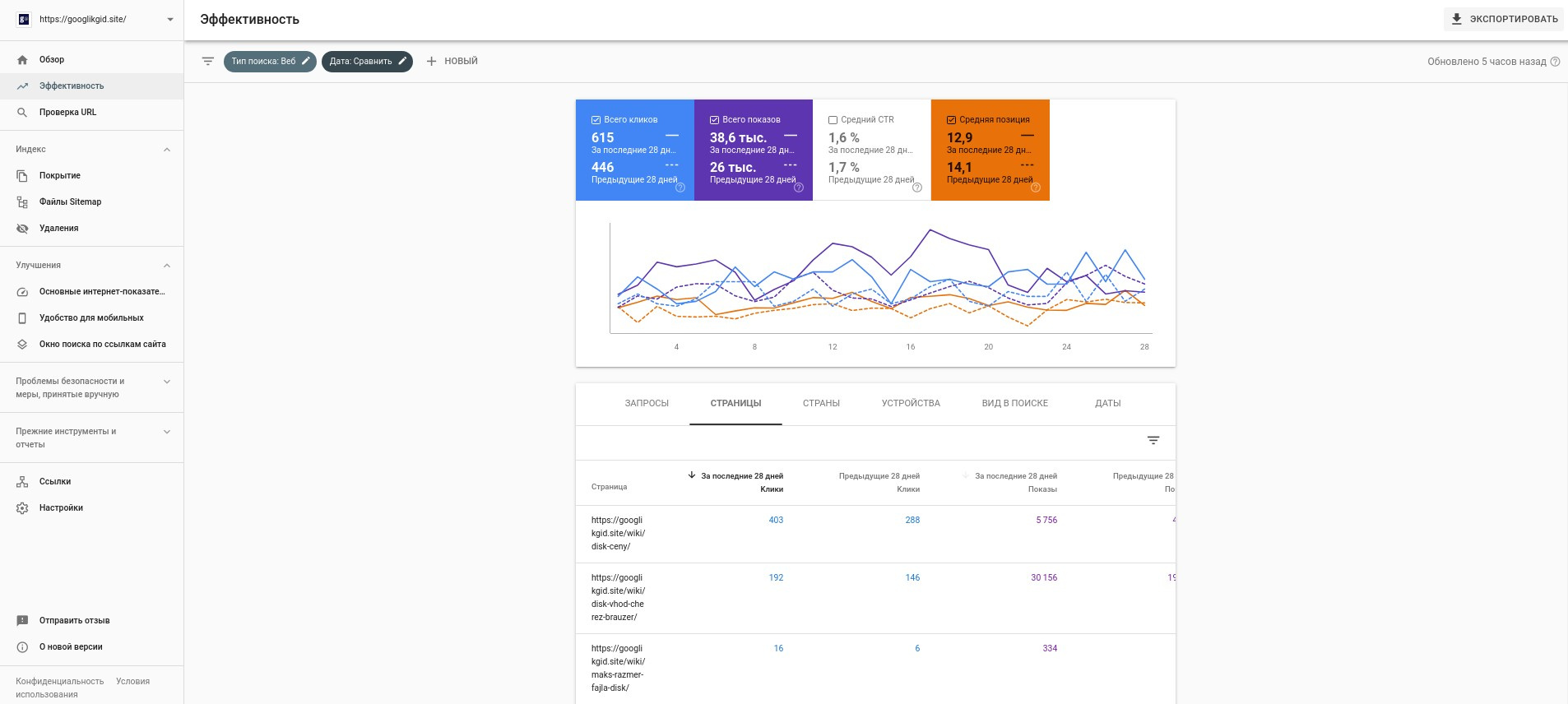Click the export download icon
The height and width of the screenshot is (704, 1568).
[1456, 19]
